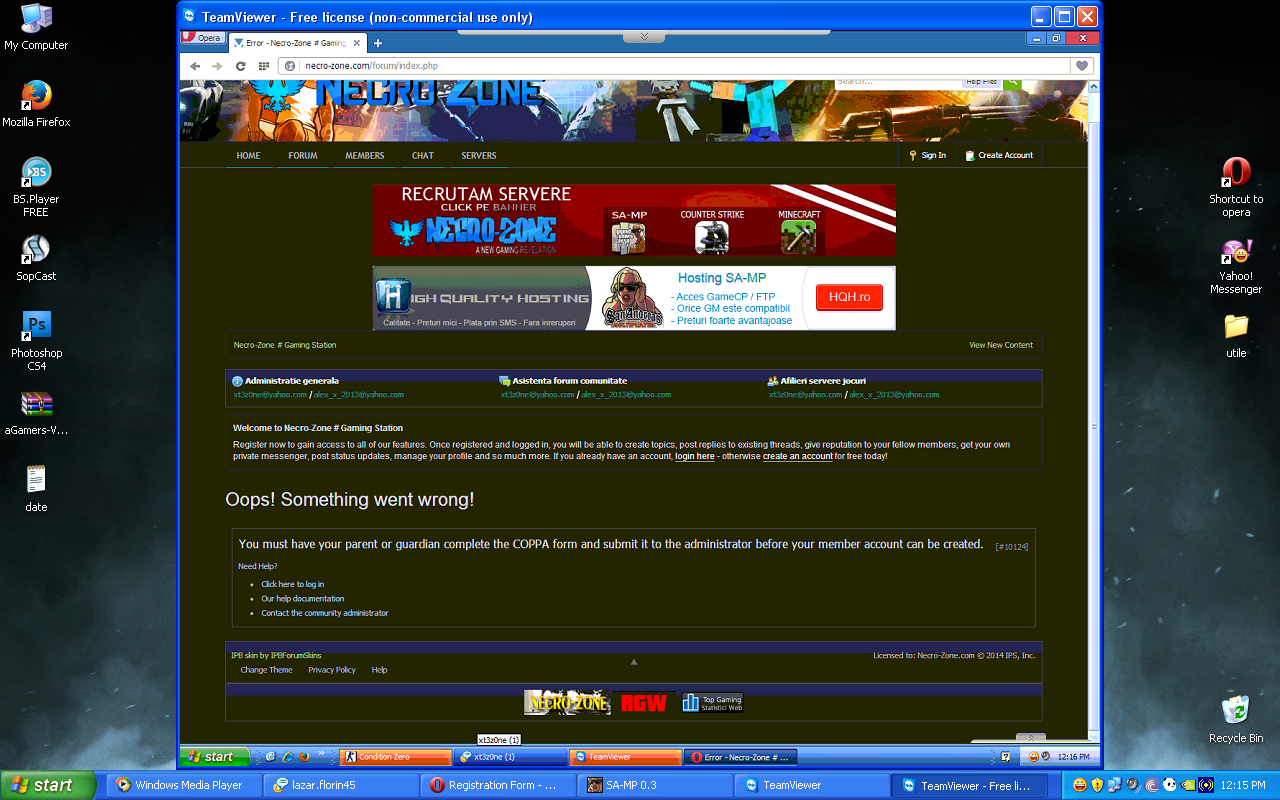Click the RGW footer banner image
The height and width of the screenshot is (800, 1280).
[644, 703]
